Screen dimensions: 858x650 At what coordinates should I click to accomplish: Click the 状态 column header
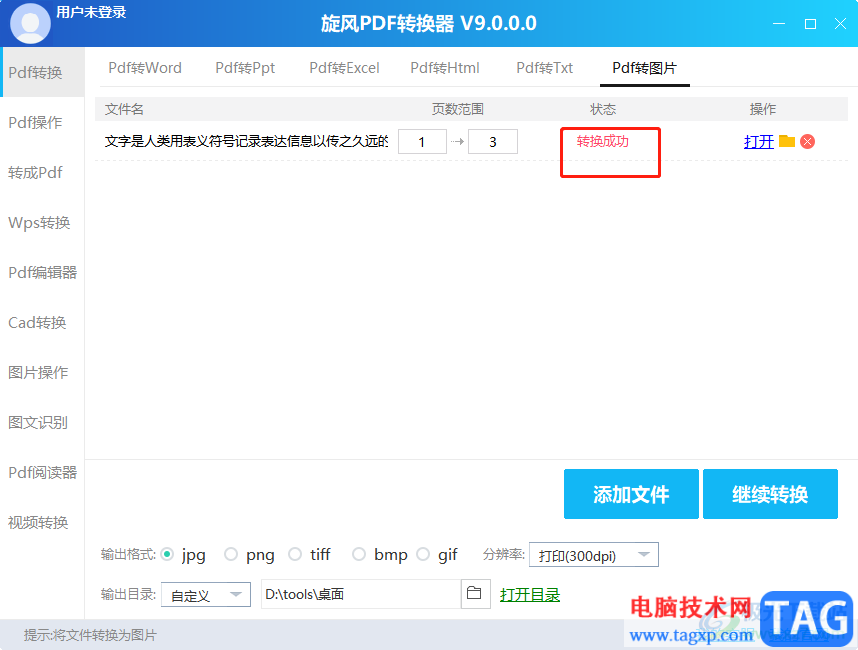click(602, 109)
